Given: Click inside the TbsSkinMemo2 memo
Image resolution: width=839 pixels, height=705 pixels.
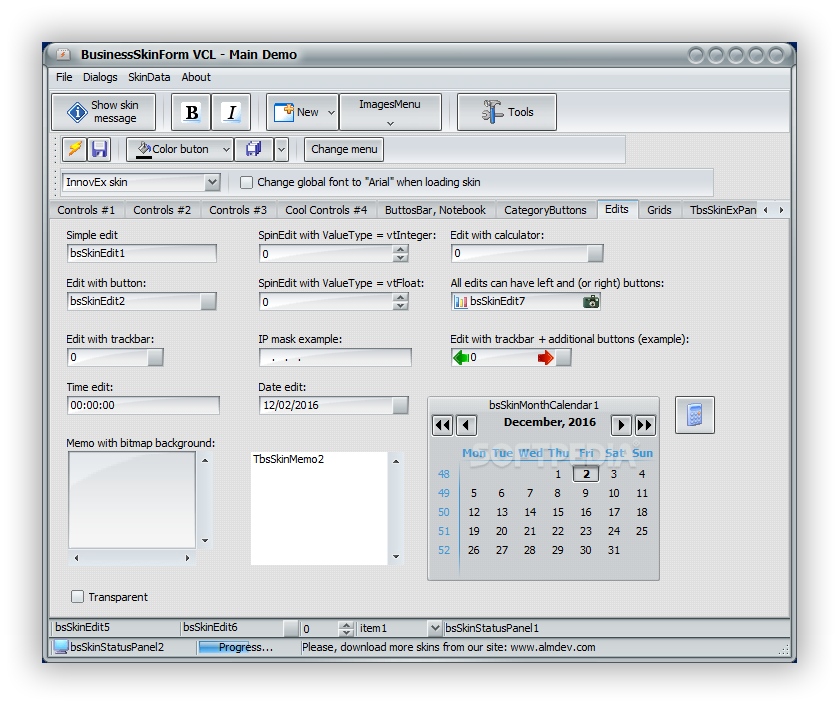Looking at the screenshot, I should 319,508.
